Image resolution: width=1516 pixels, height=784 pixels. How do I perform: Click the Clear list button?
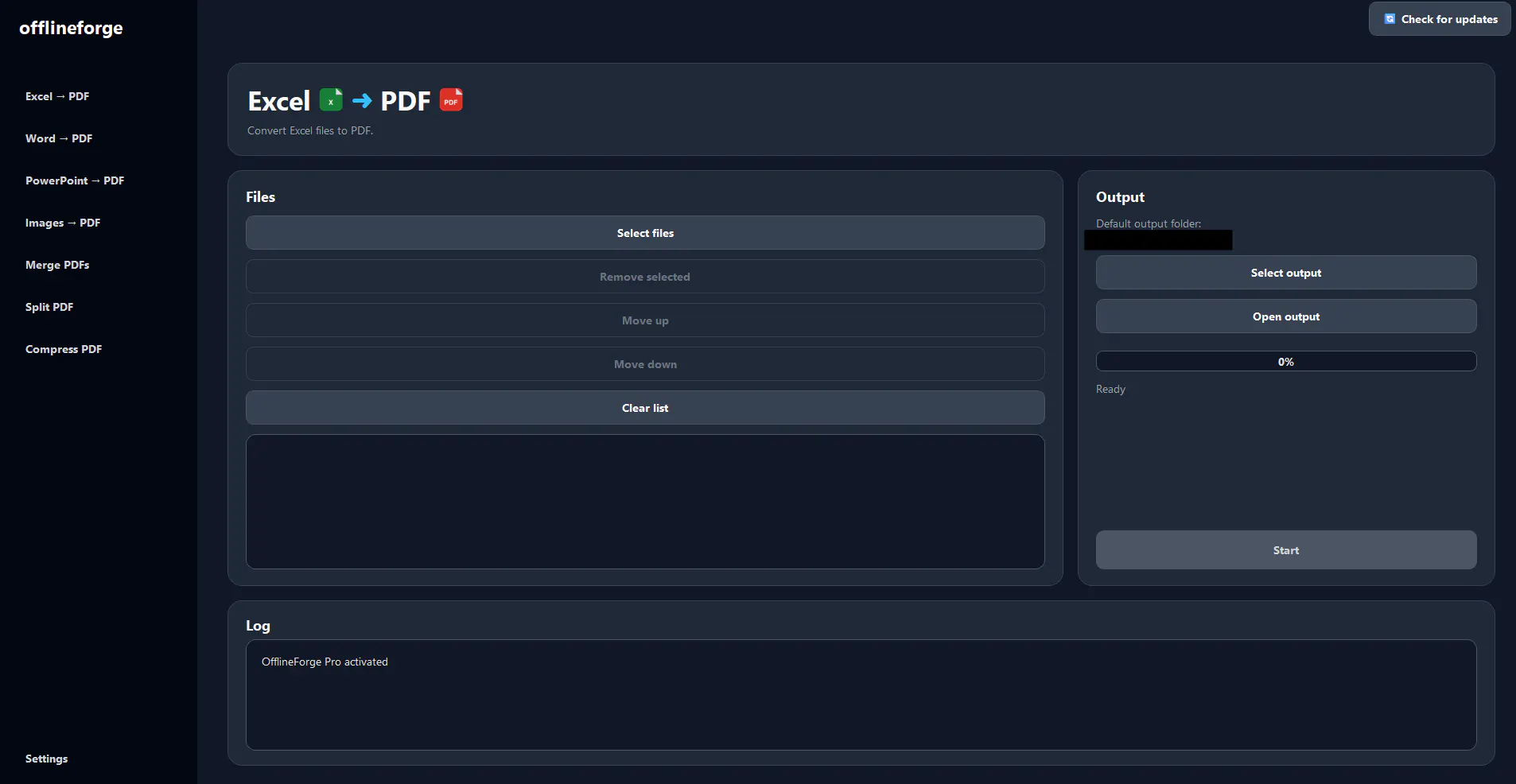(645, 408)
